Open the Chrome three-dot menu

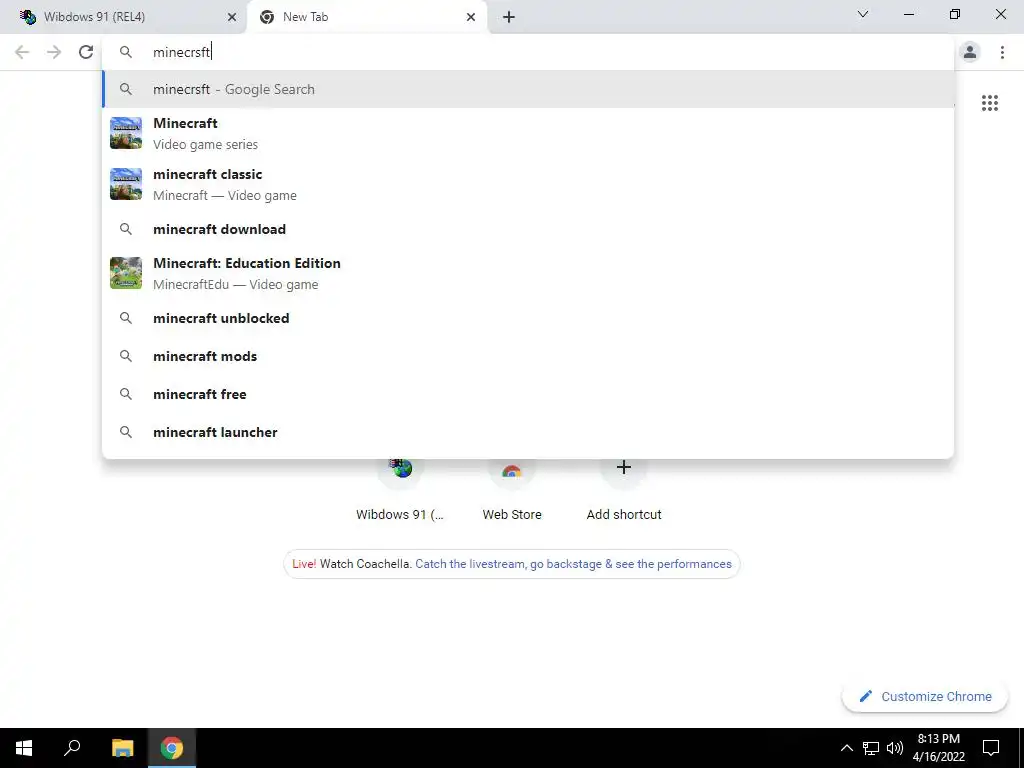pyautogui.click(x=1002, y=52)
